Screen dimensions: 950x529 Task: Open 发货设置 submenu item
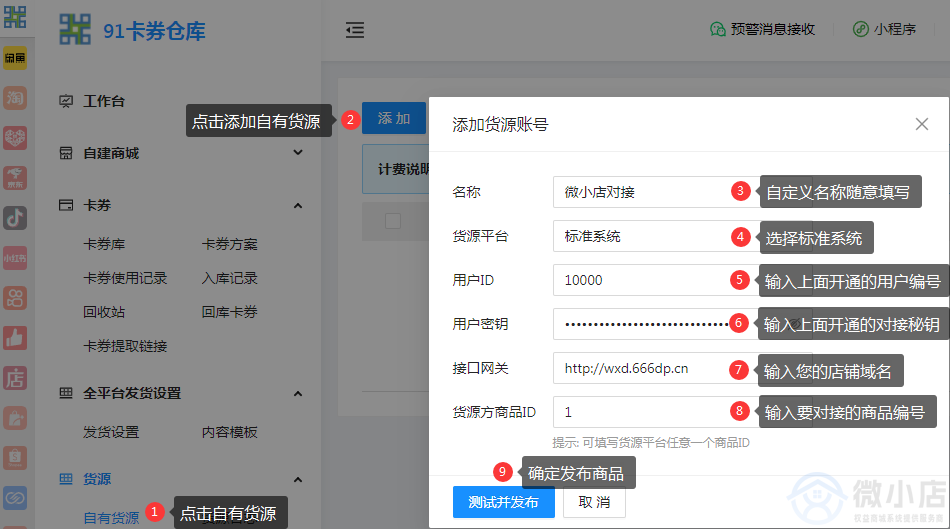click(x=111, y=432)
